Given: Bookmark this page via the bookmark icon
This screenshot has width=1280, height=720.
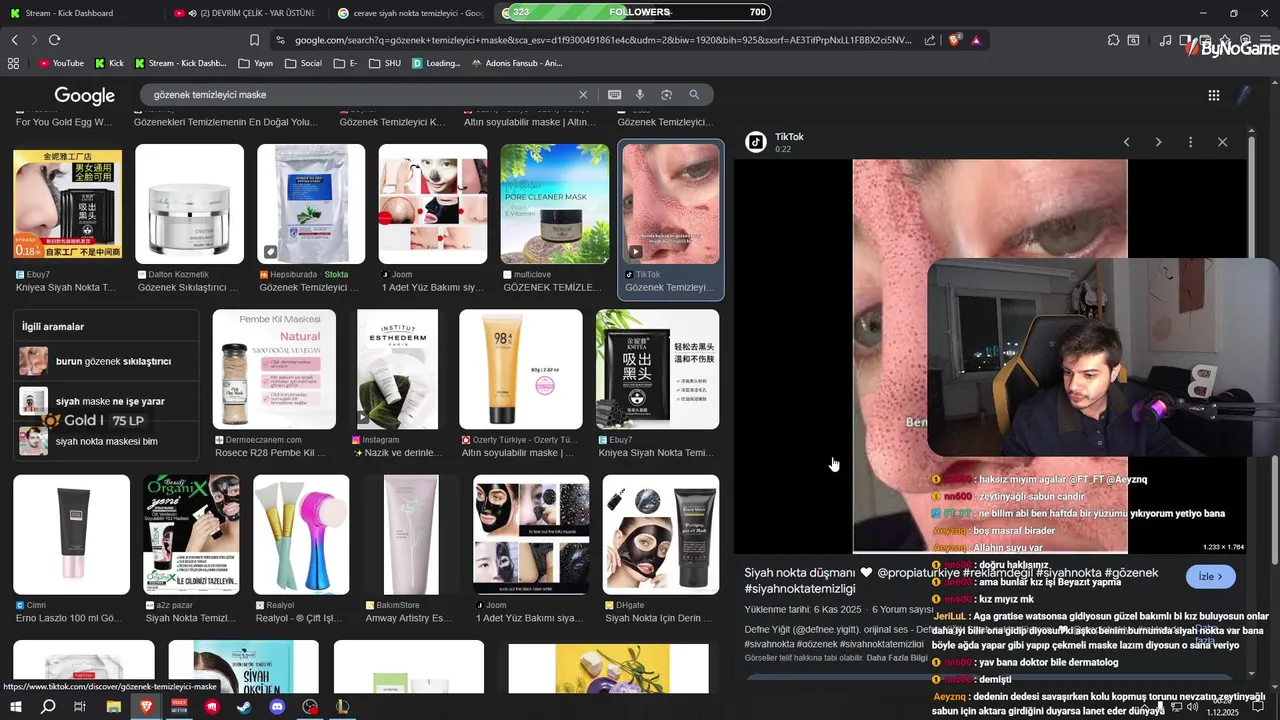Looking at the screenshot, I should [x=254, y=40].
